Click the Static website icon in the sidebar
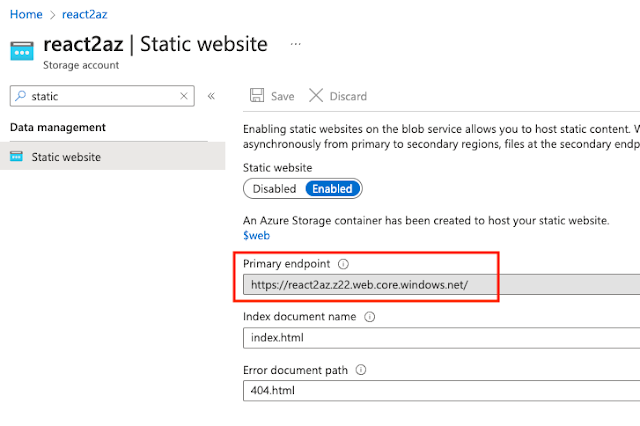This screenshot has height=426, width=640. click(16, 157)
